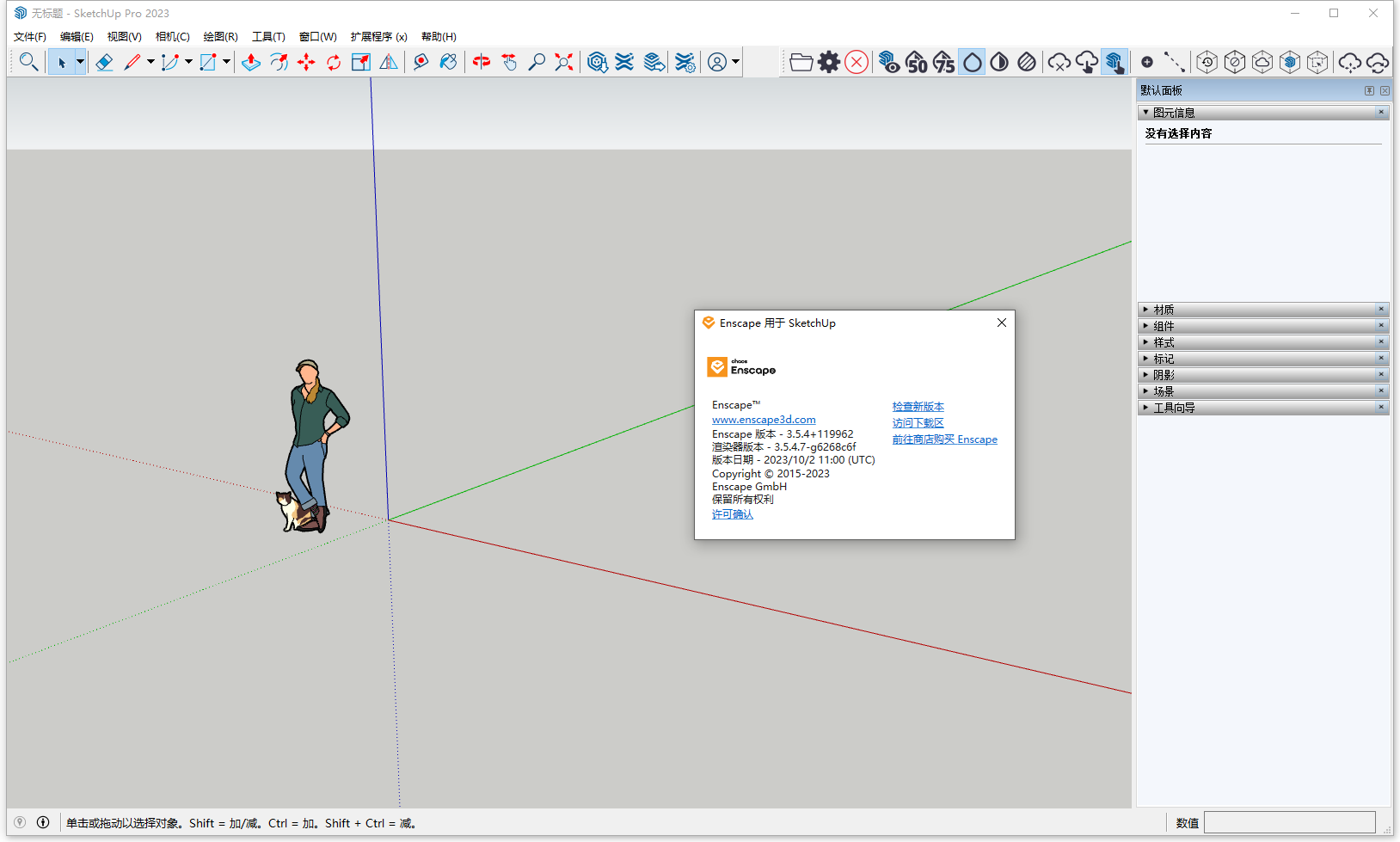The height and width of the screenshot is (842, 1400).
Task: Click Send to LayOut icon
Action: tap(654, 62)
